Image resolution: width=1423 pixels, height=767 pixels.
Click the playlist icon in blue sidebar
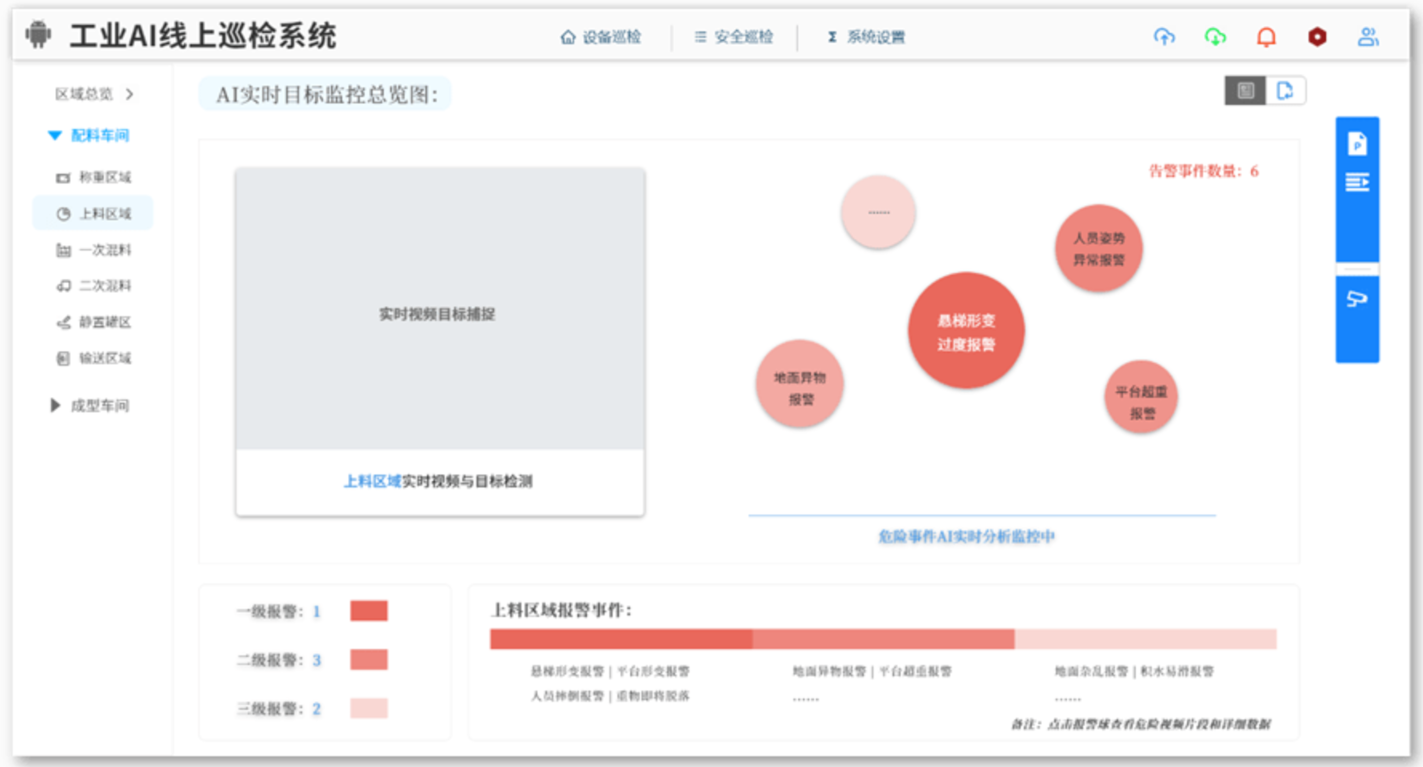1357,182
